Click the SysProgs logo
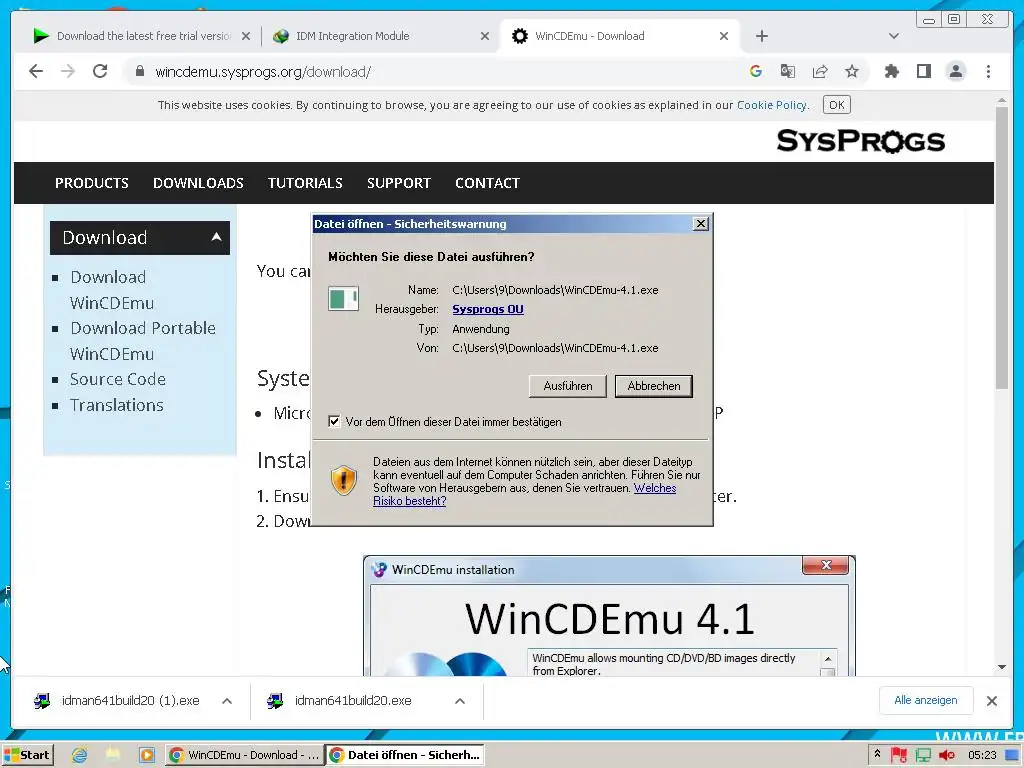1024x768 pixels. pos(861,140)
